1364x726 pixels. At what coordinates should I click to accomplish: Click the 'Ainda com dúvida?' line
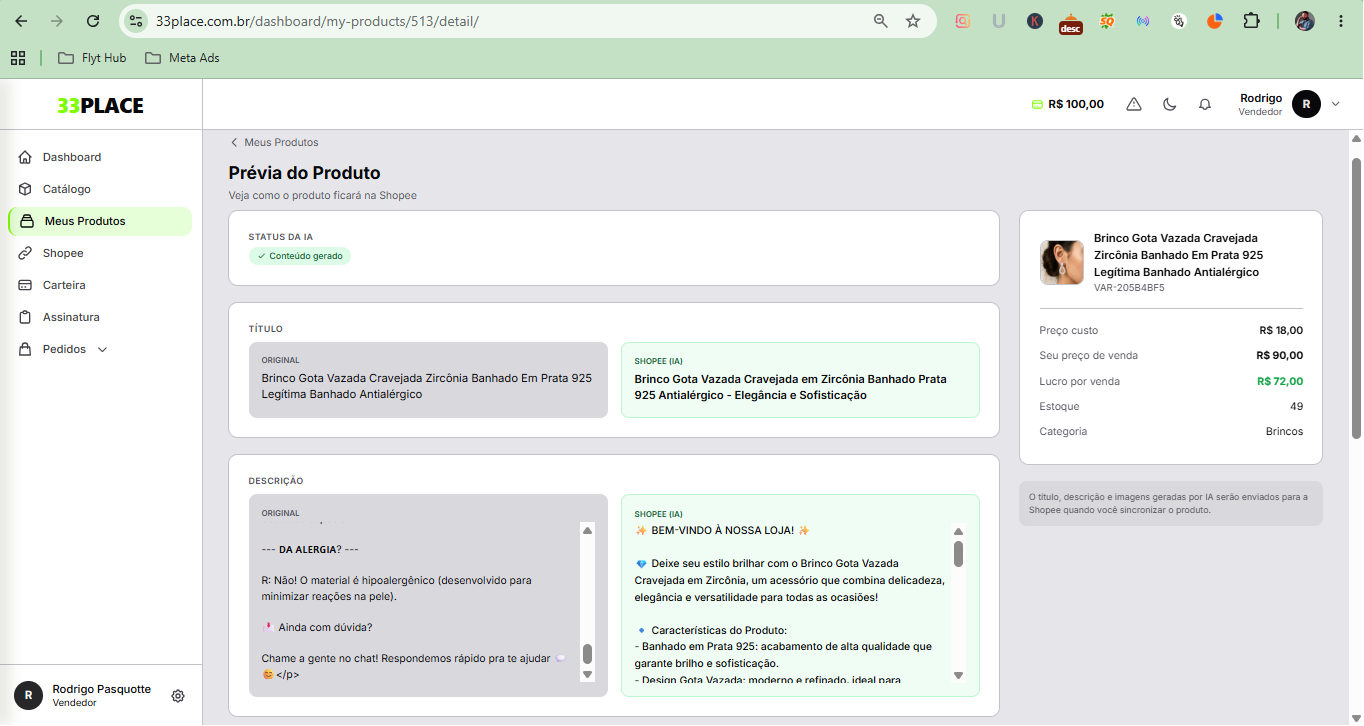click(317, 627)
